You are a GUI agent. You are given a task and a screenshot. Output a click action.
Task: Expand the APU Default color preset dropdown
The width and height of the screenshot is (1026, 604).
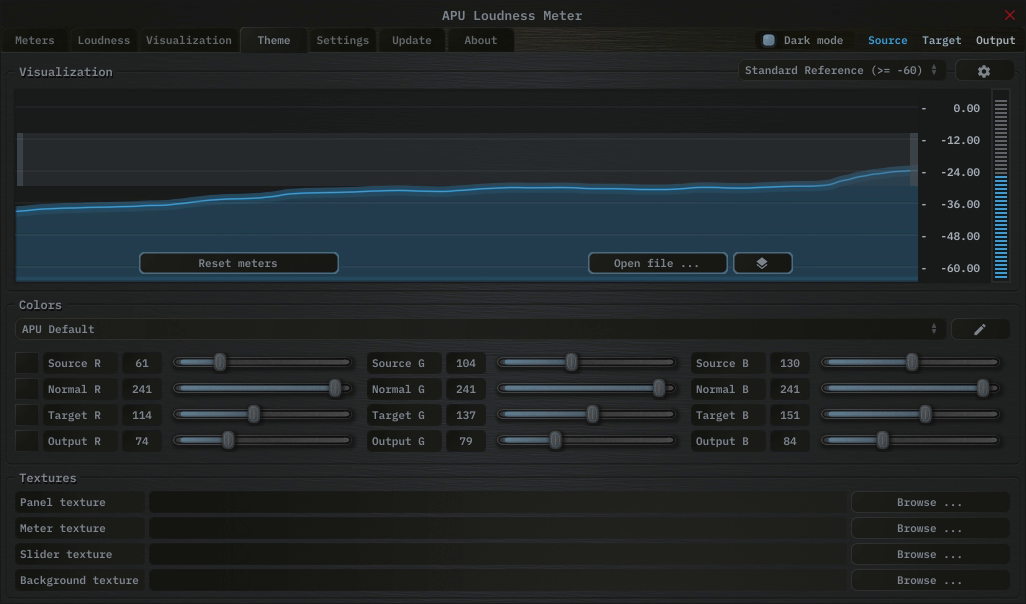pos(480,329)
